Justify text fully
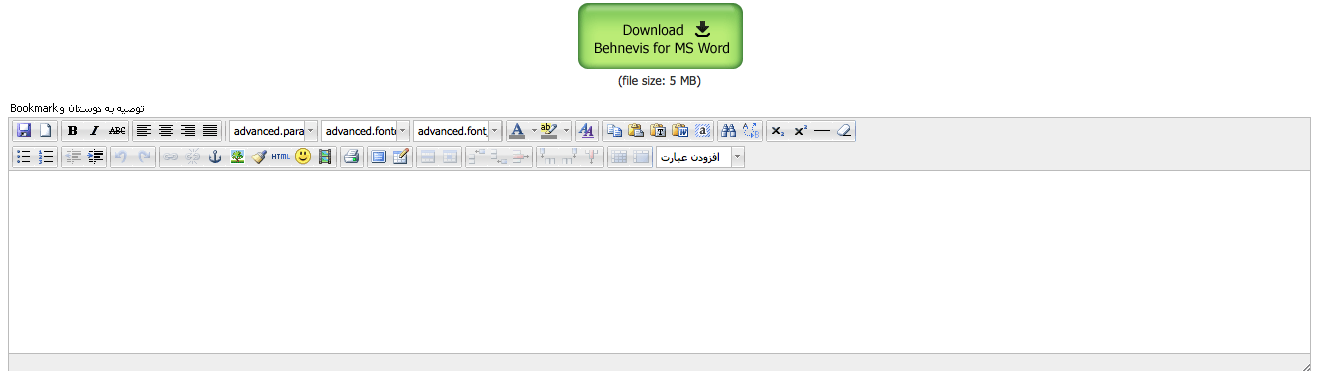Screen dimensions: 1318x371 click(210, 131)
